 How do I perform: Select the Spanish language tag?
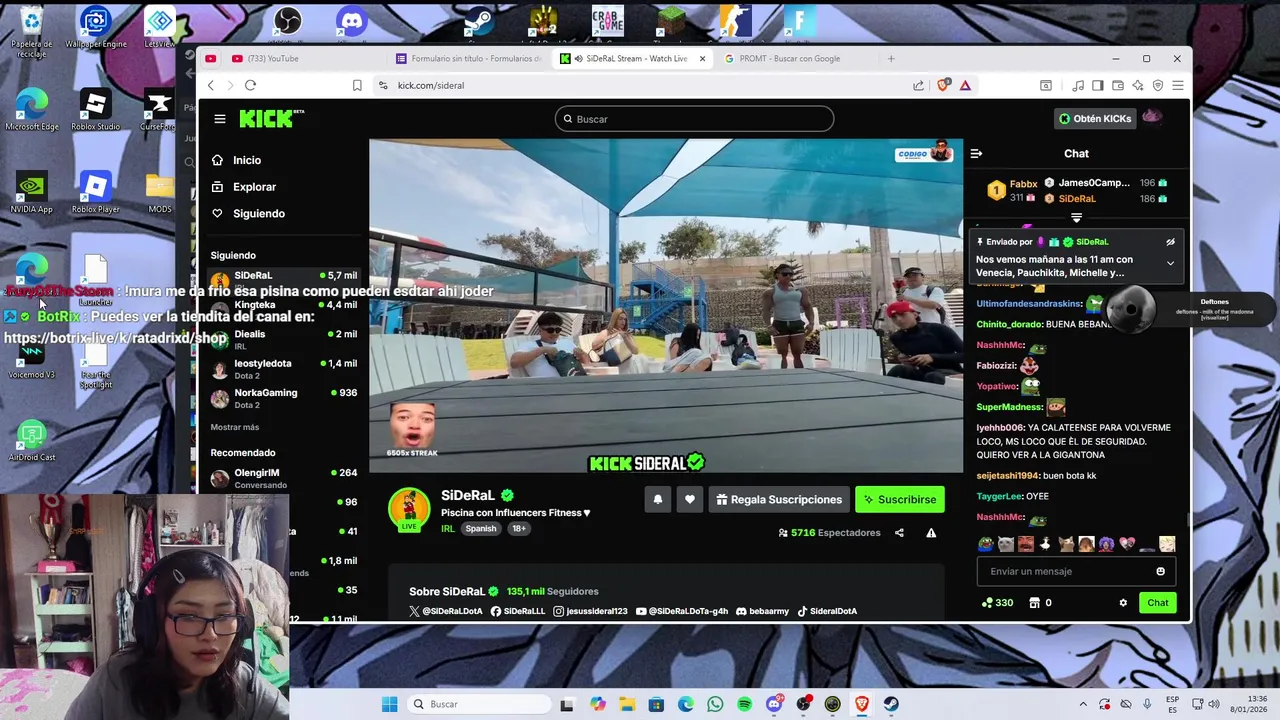[x=481, y=528]
